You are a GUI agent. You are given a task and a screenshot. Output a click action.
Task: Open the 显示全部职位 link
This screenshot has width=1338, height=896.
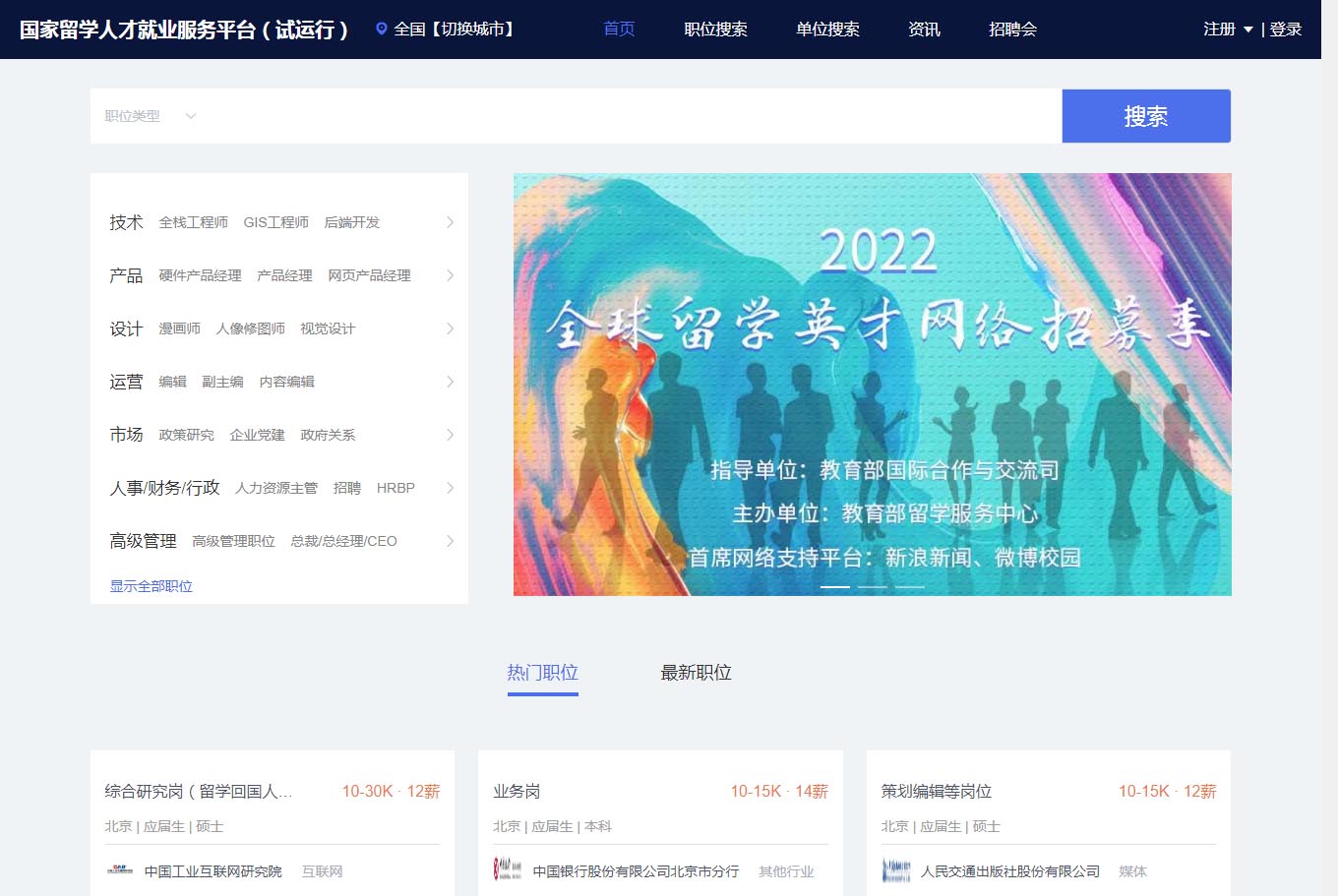150,585
